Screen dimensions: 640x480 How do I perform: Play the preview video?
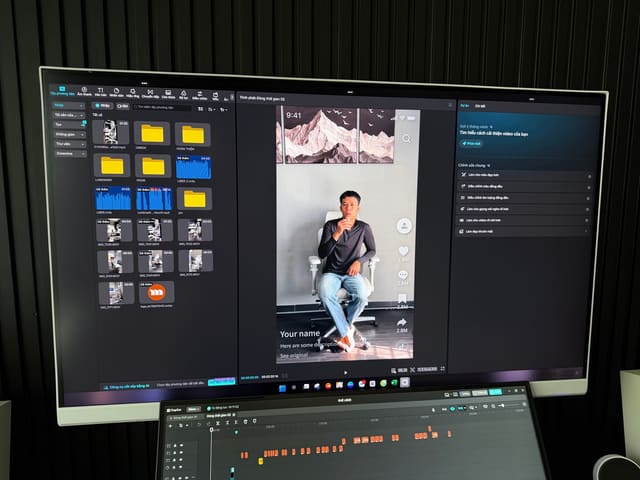pos(345,372)
